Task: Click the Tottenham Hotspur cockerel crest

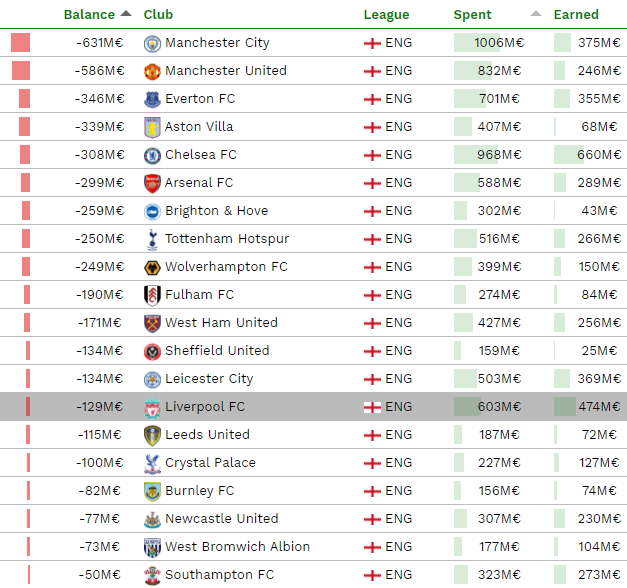Action: [x=152, y=239]
